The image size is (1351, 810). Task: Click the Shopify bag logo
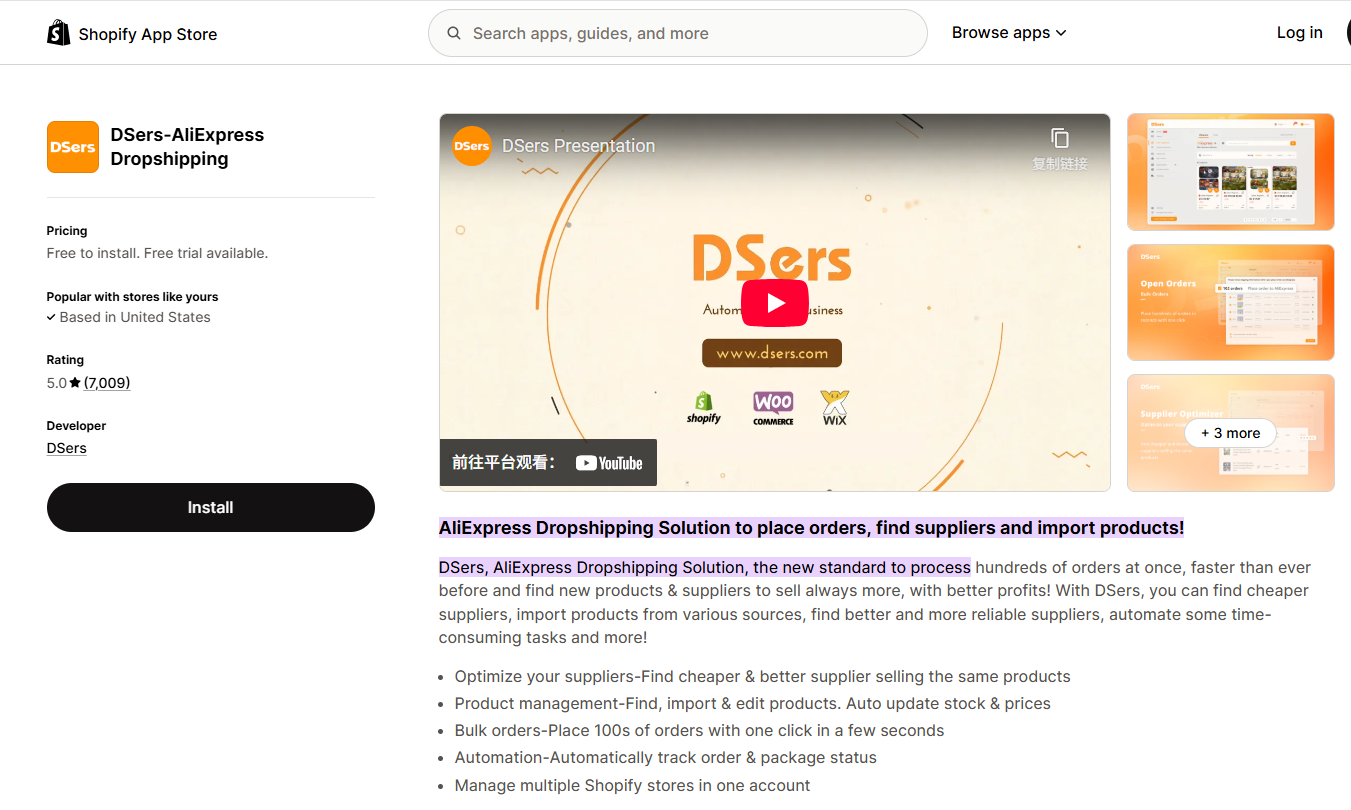(x=58, y=31)
